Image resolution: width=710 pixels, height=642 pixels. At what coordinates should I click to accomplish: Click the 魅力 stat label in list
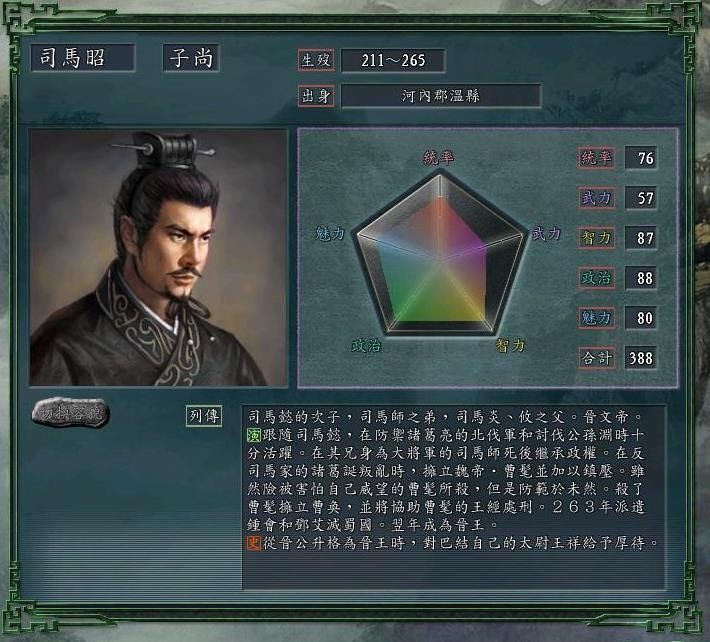[x=596, y=317]
